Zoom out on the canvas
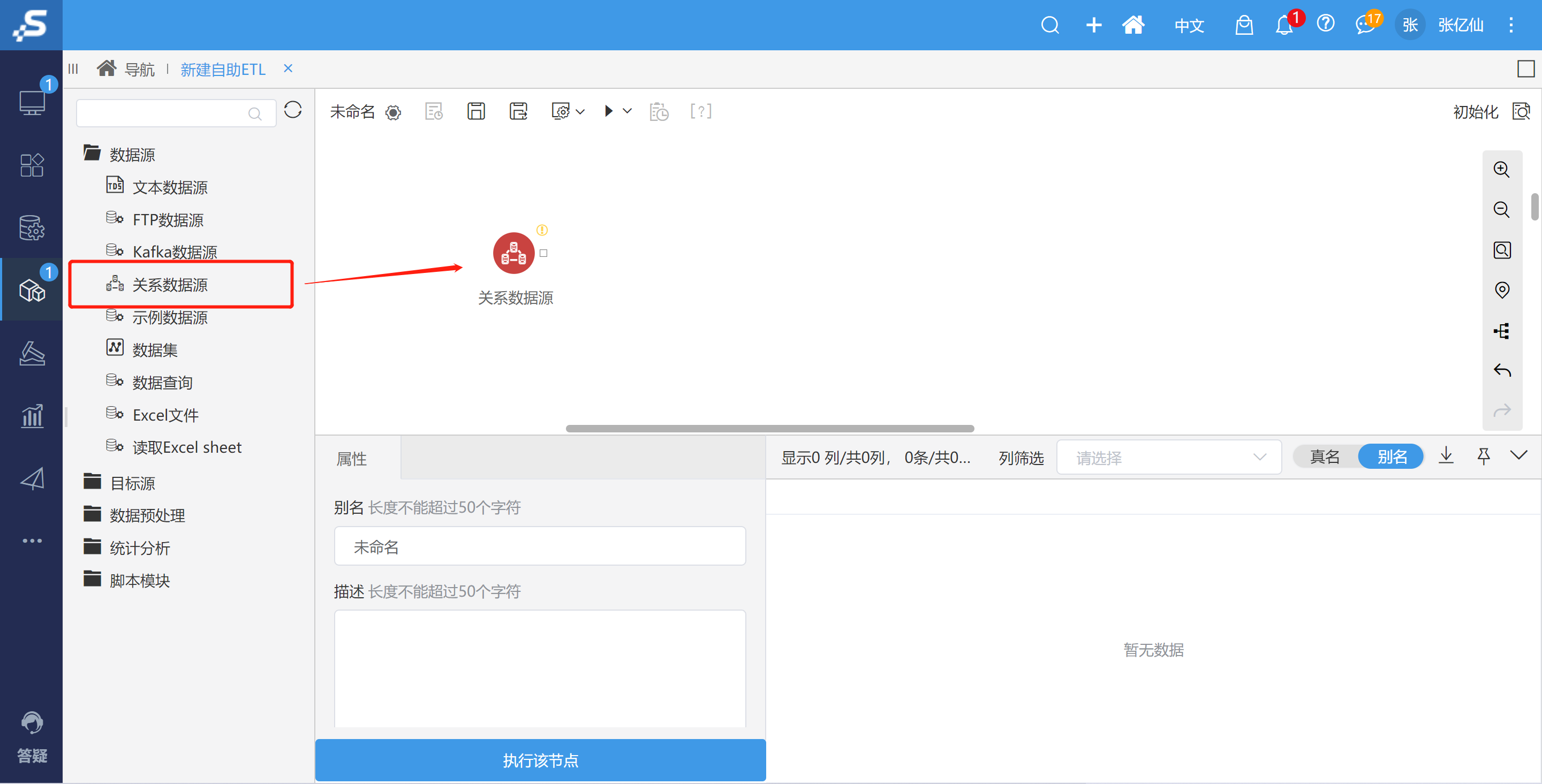The image size is (1542, 784). pyautogui.click(x=1501, y=209)
